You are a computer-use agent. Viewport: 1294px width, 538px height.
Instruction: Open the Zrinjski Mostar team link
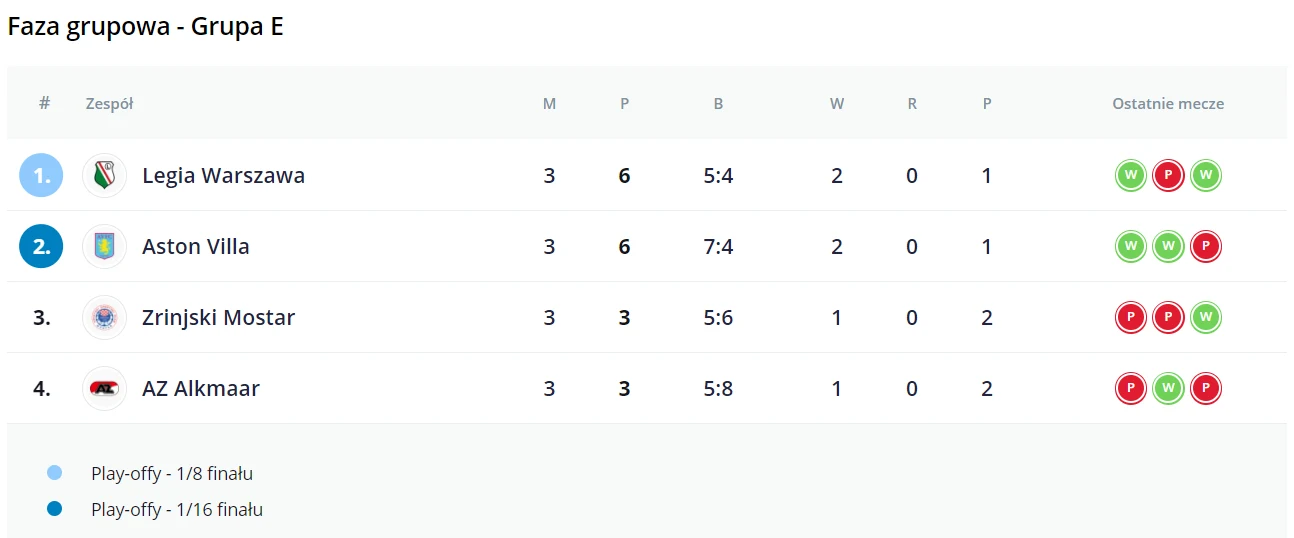(218, 318)
